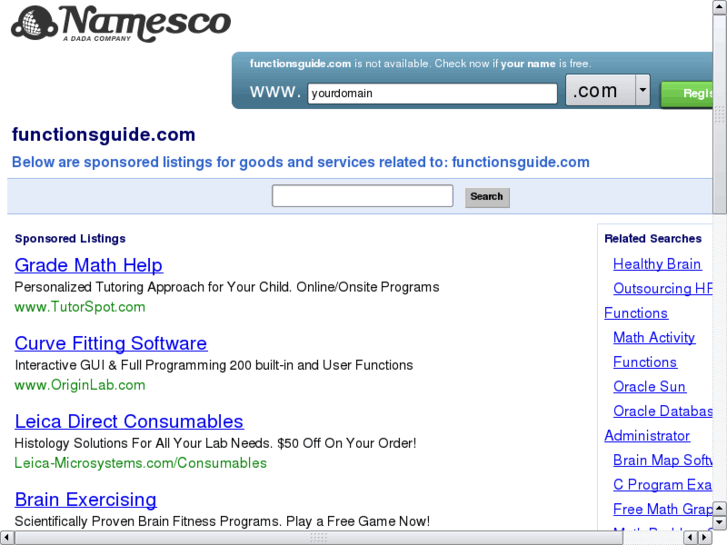The image size is (727, 545).
Task: Open the Leica Direct Consumables listing
Action: click(129, 422)
